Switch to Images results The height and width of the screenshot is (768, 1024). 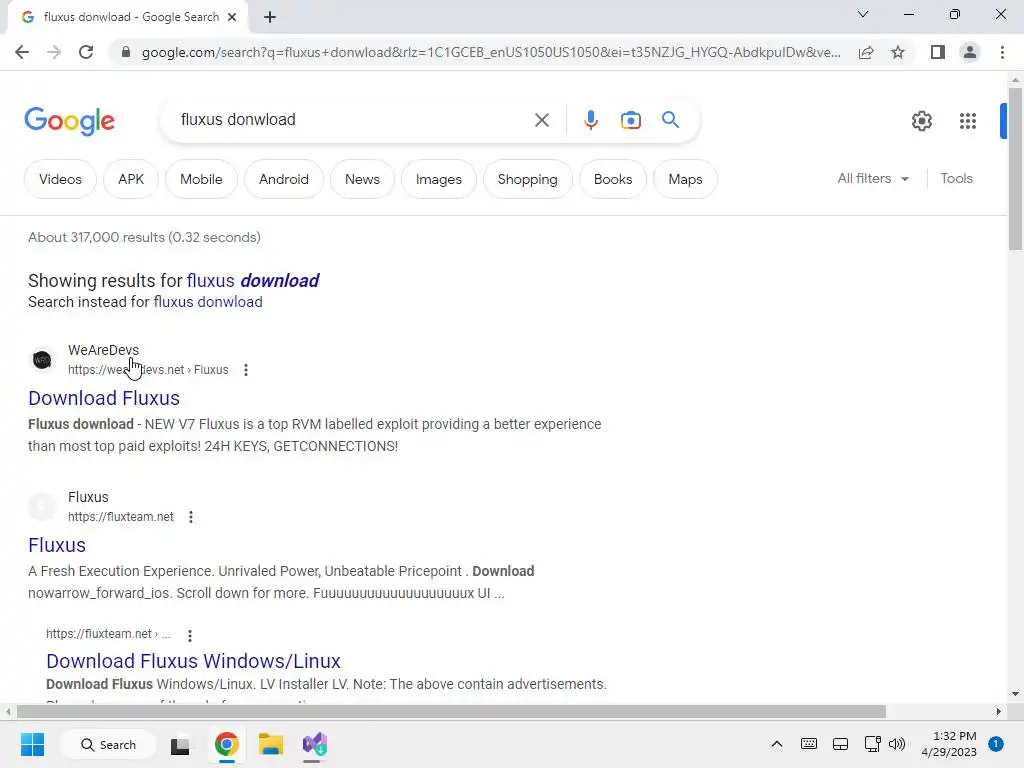(x=438, y=179)
